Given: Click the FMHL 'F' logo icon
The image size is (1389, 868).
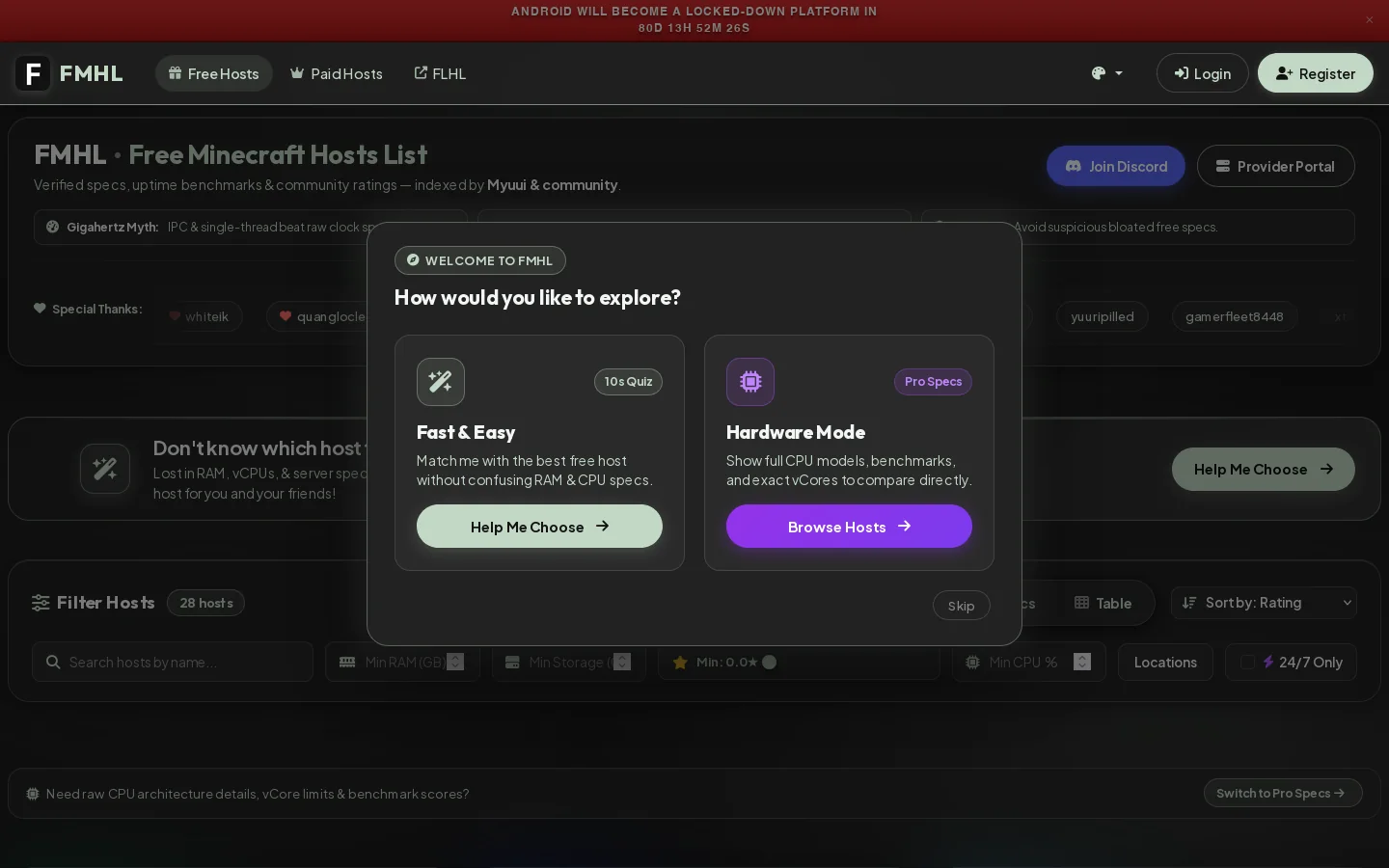Looking at the screenshot, I should (33, 73).
